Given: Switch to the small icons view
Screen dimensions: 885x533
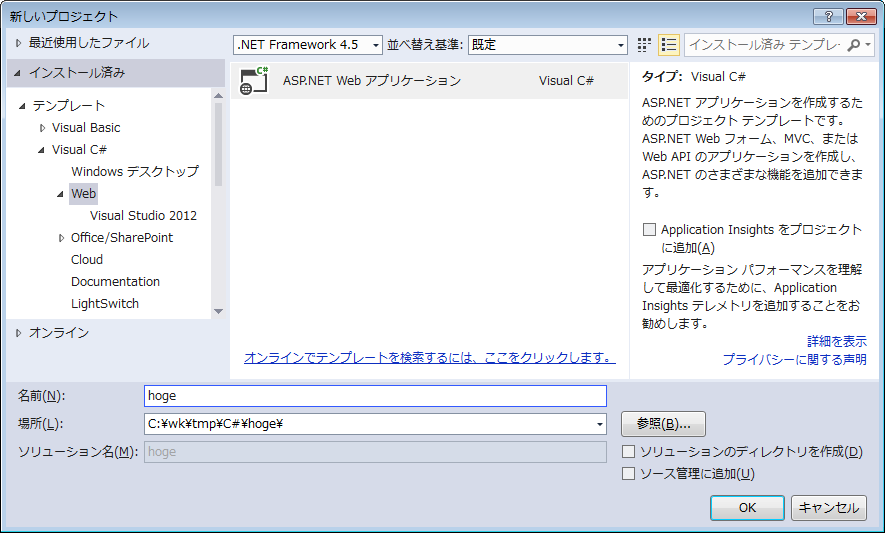Looking at the screenshot, I should [644, 45].
